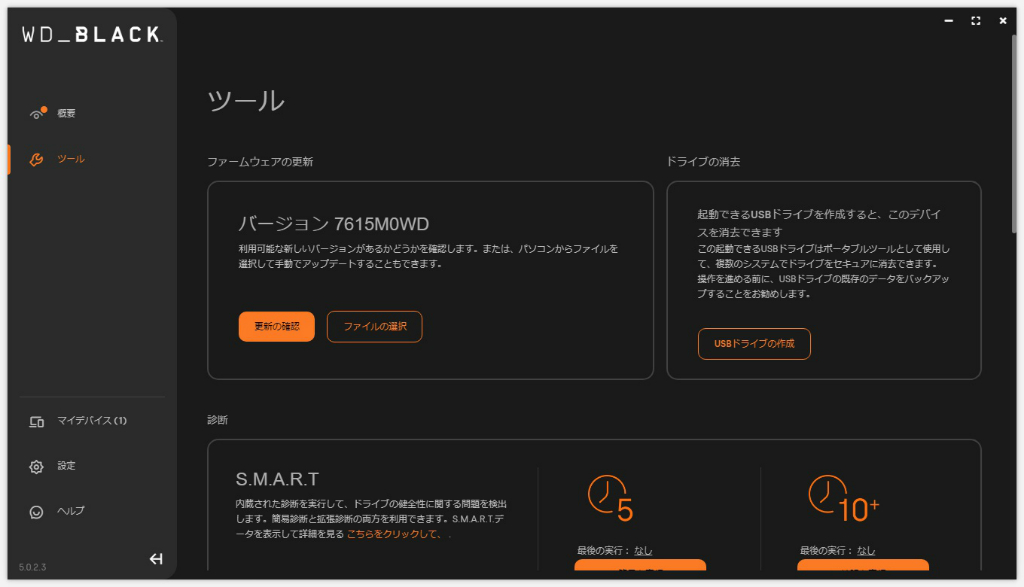Click the WD_BLACK logo
The width and height of the screenshot is (1024, 587).
(92, 35)
